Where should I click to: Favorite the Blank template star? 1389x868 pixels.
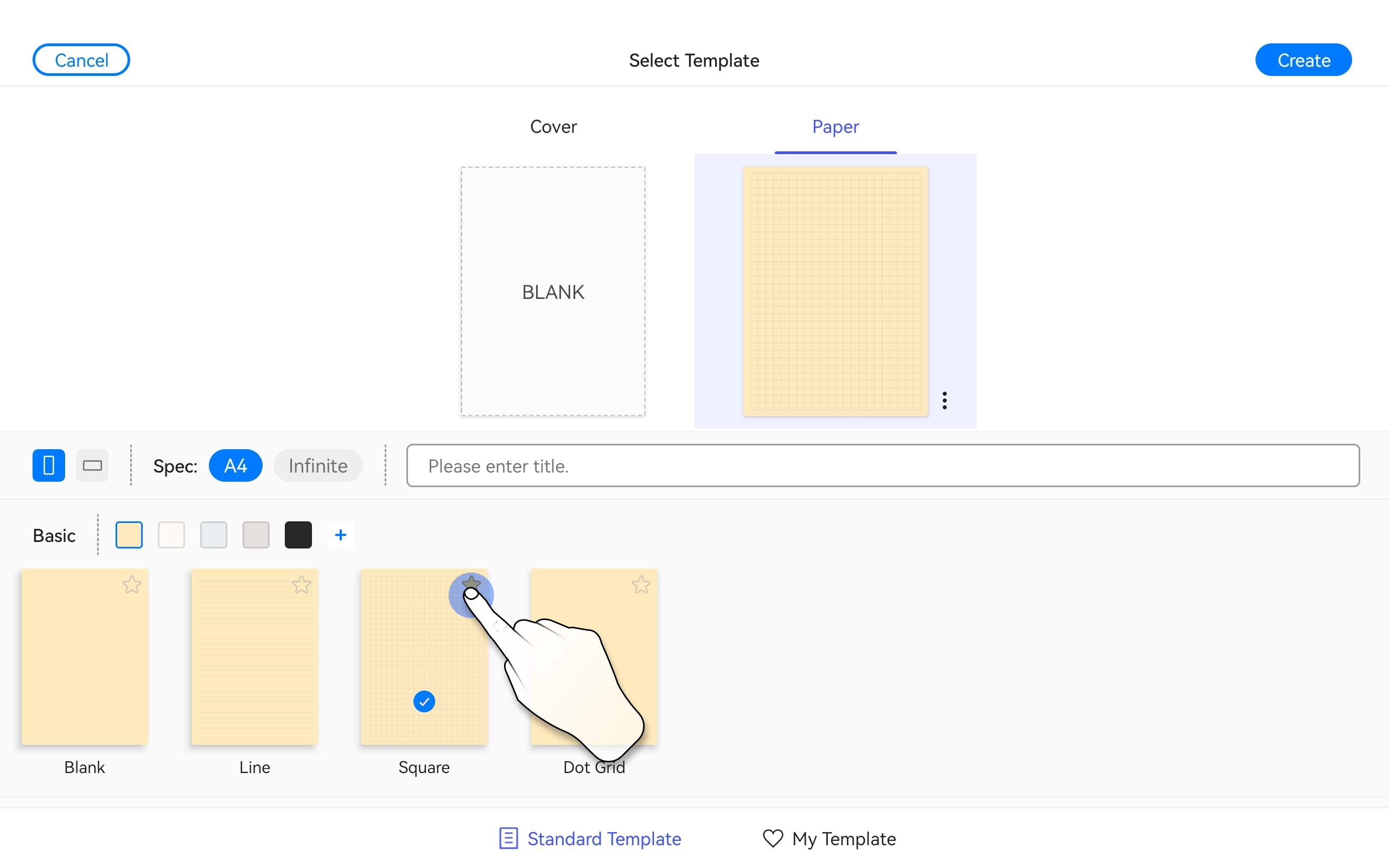click(131, 584)
